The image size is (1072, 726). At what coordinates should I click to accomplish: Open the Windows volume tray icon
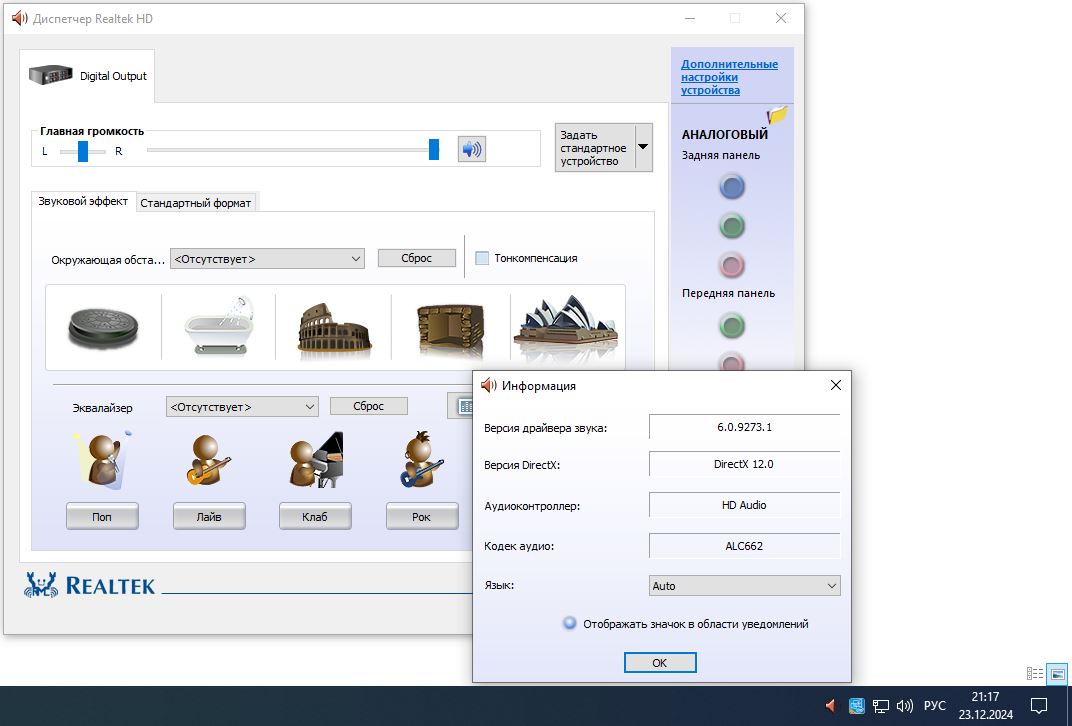pos(905,706)
